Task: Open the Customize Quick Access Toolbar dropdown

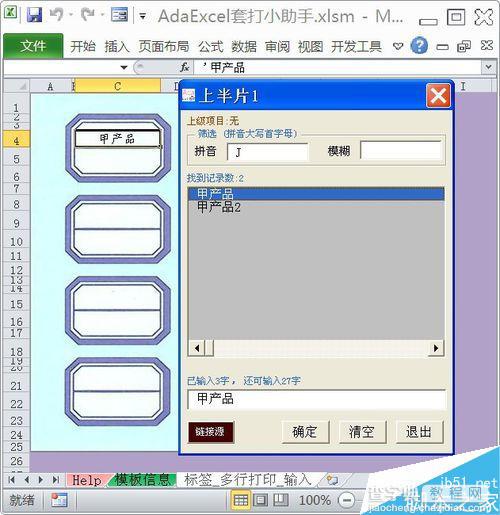Action: (143, 16)
